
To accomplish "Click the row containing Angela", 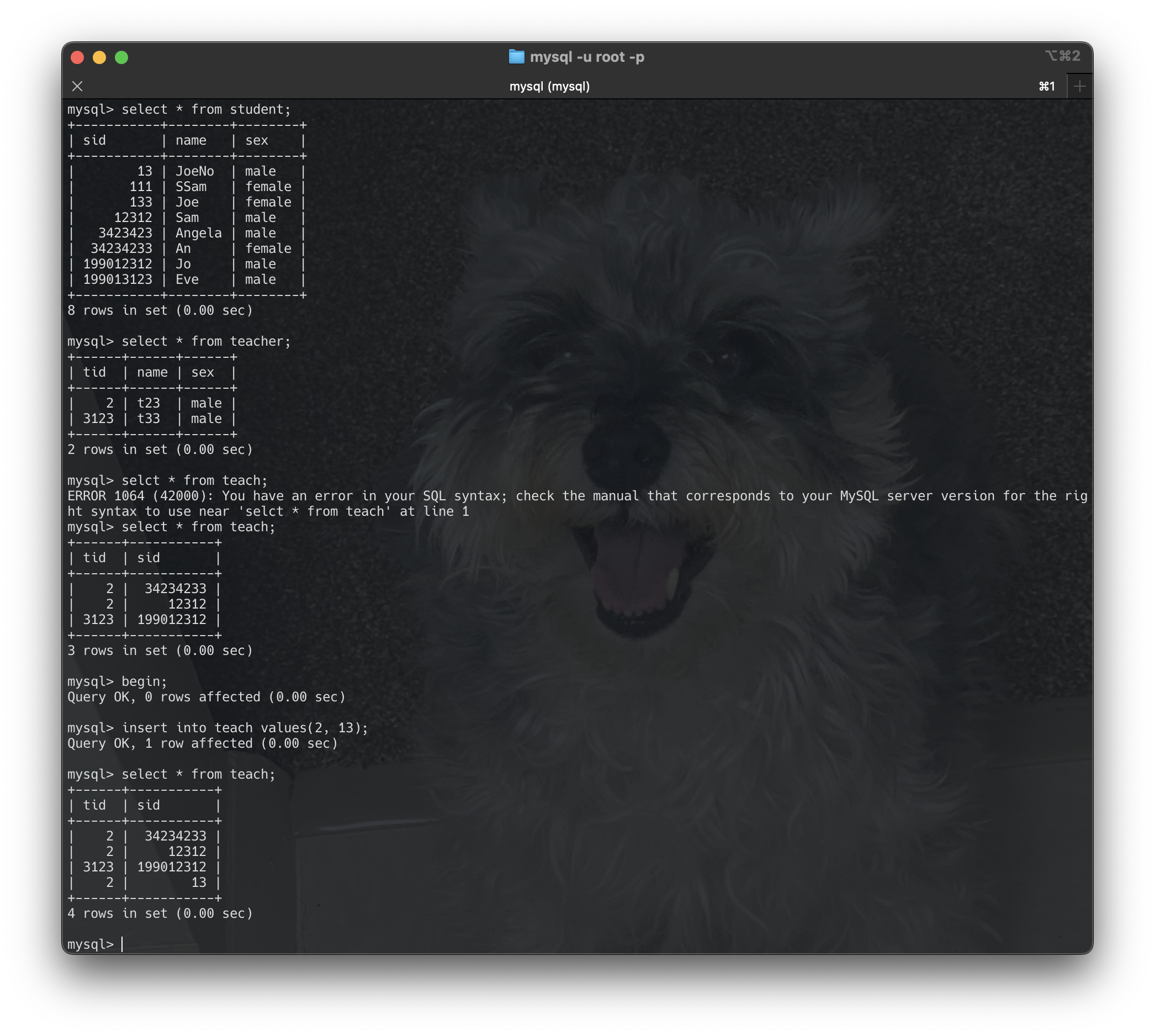I will pos(198,233).
